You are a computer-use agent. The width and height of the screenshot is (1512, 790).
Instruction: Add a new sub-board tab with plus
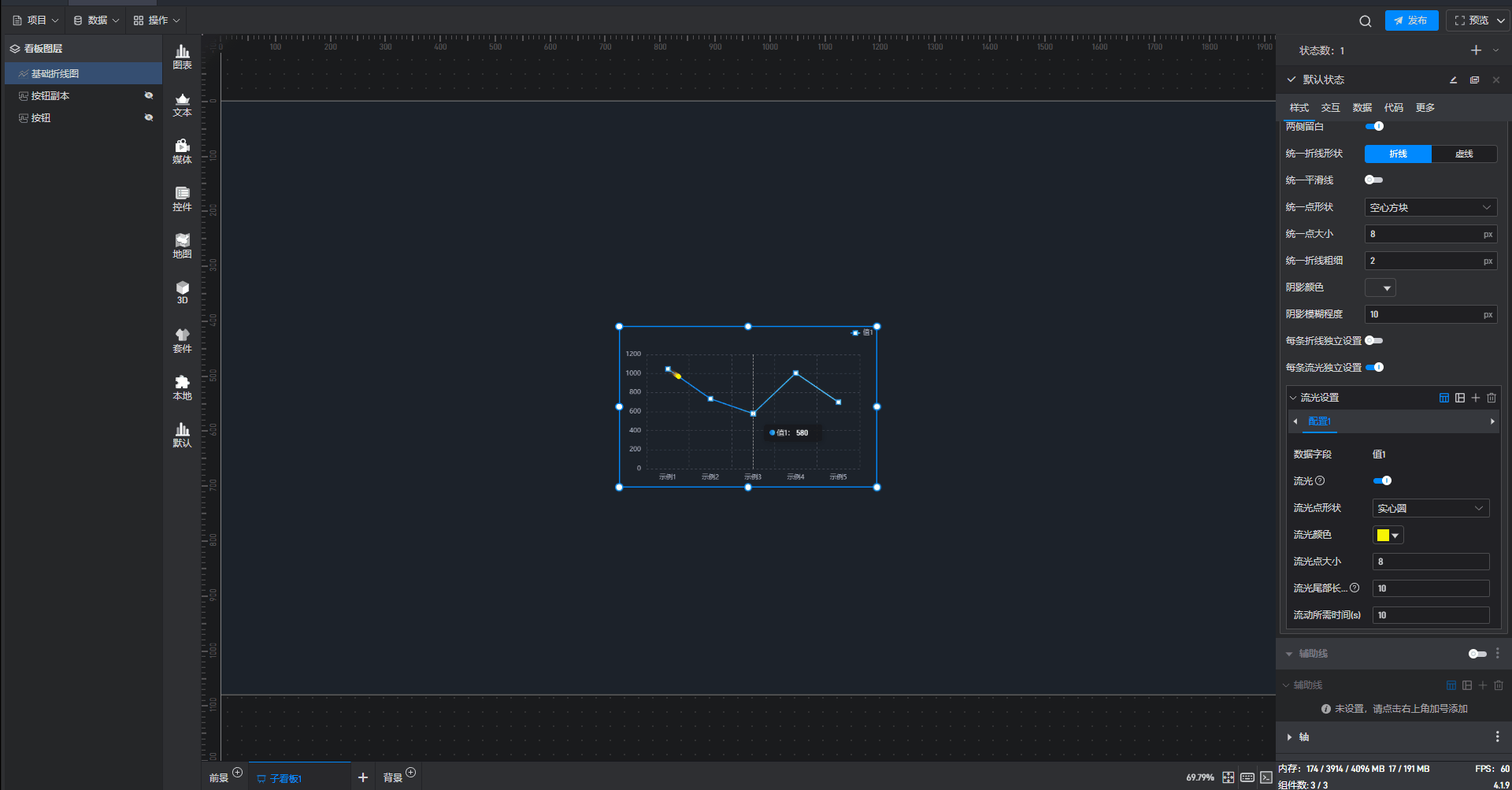point(363,777)
